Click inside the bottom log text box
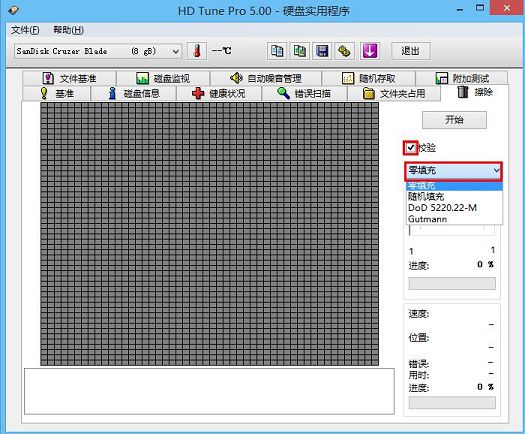The image size is (525, 434). click(x=209, y=391)
